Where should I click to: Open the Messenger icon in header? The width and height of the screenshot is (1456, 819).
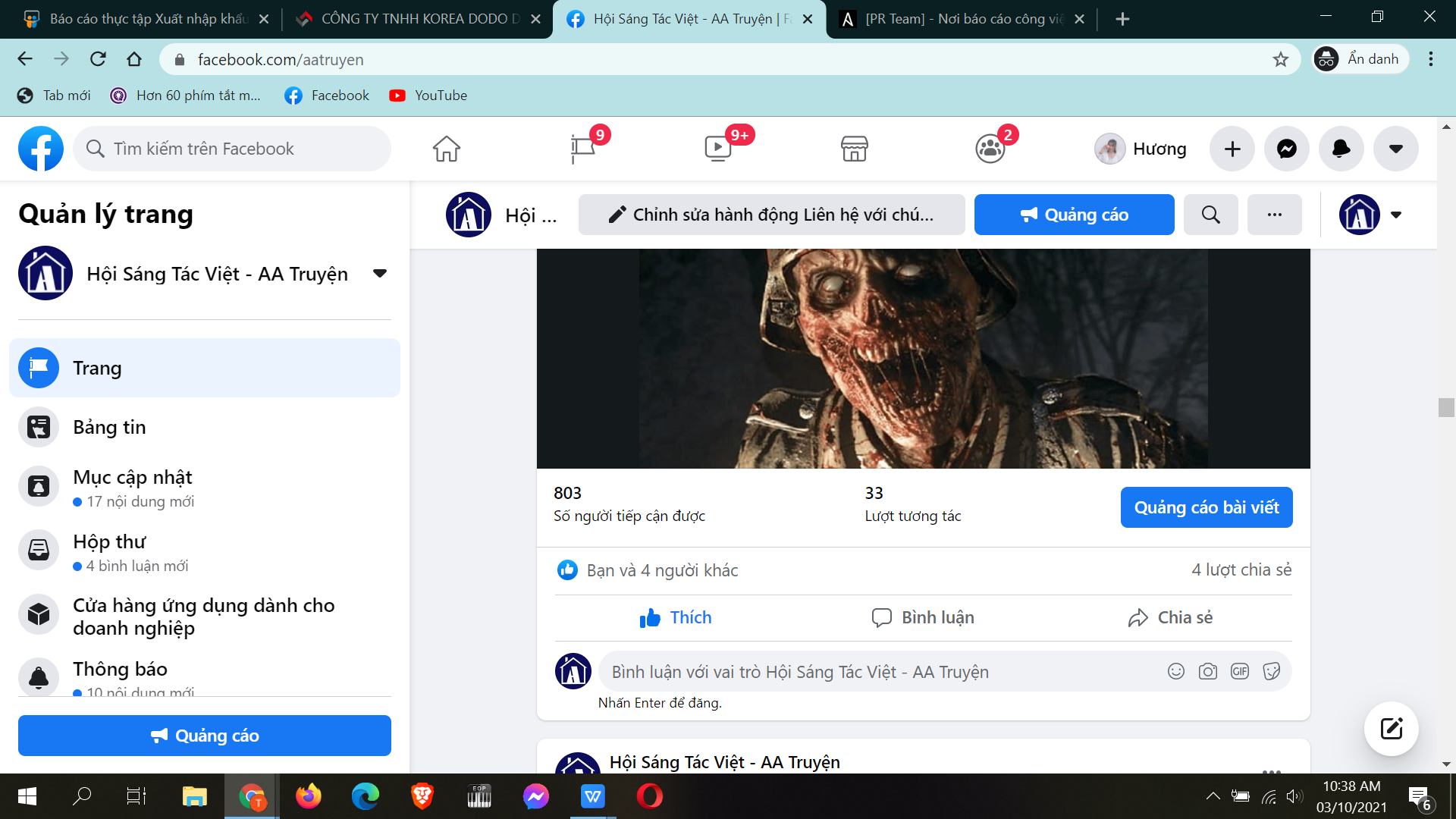(1287, 149)
